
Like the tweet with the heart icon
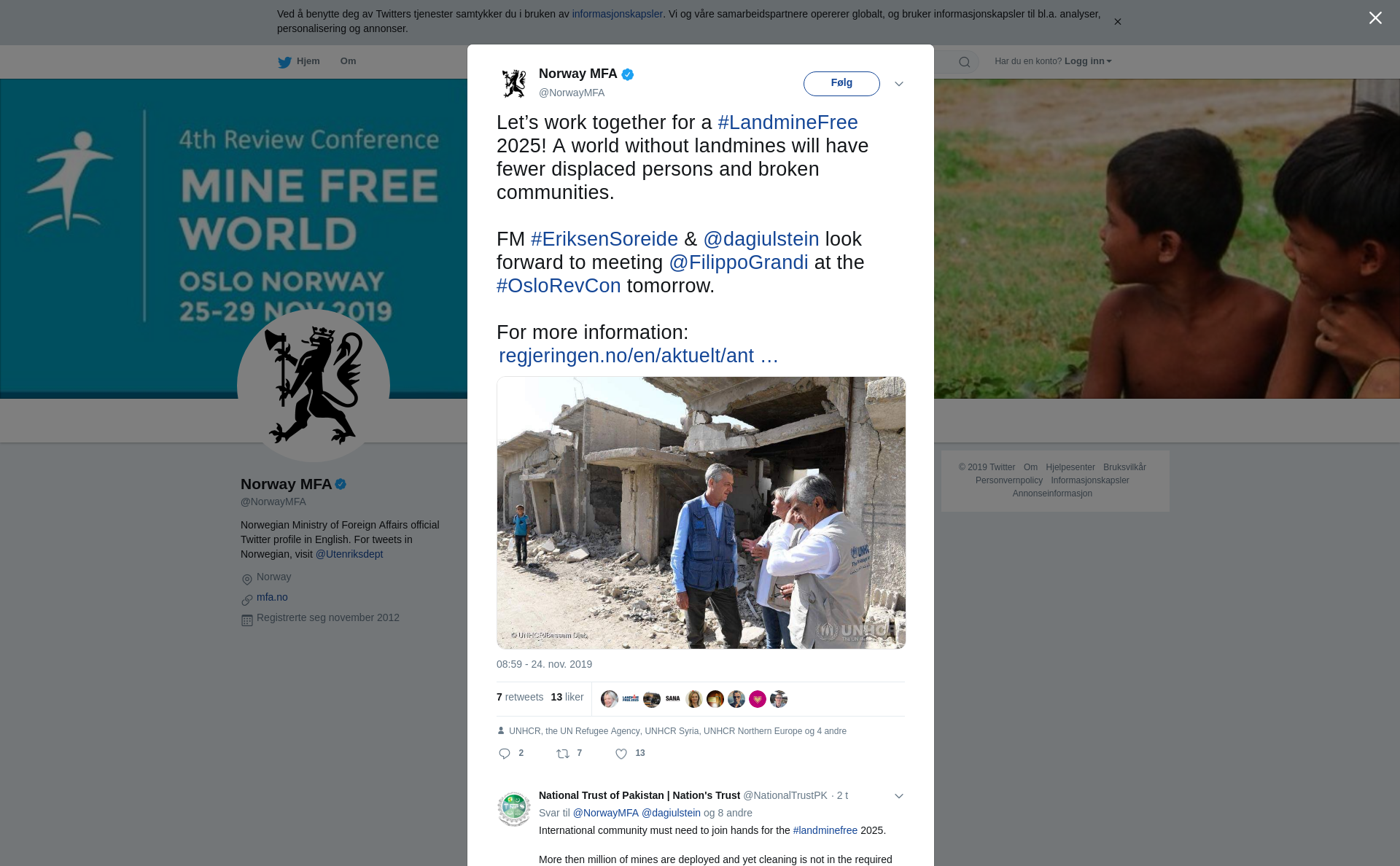(621, 754)
